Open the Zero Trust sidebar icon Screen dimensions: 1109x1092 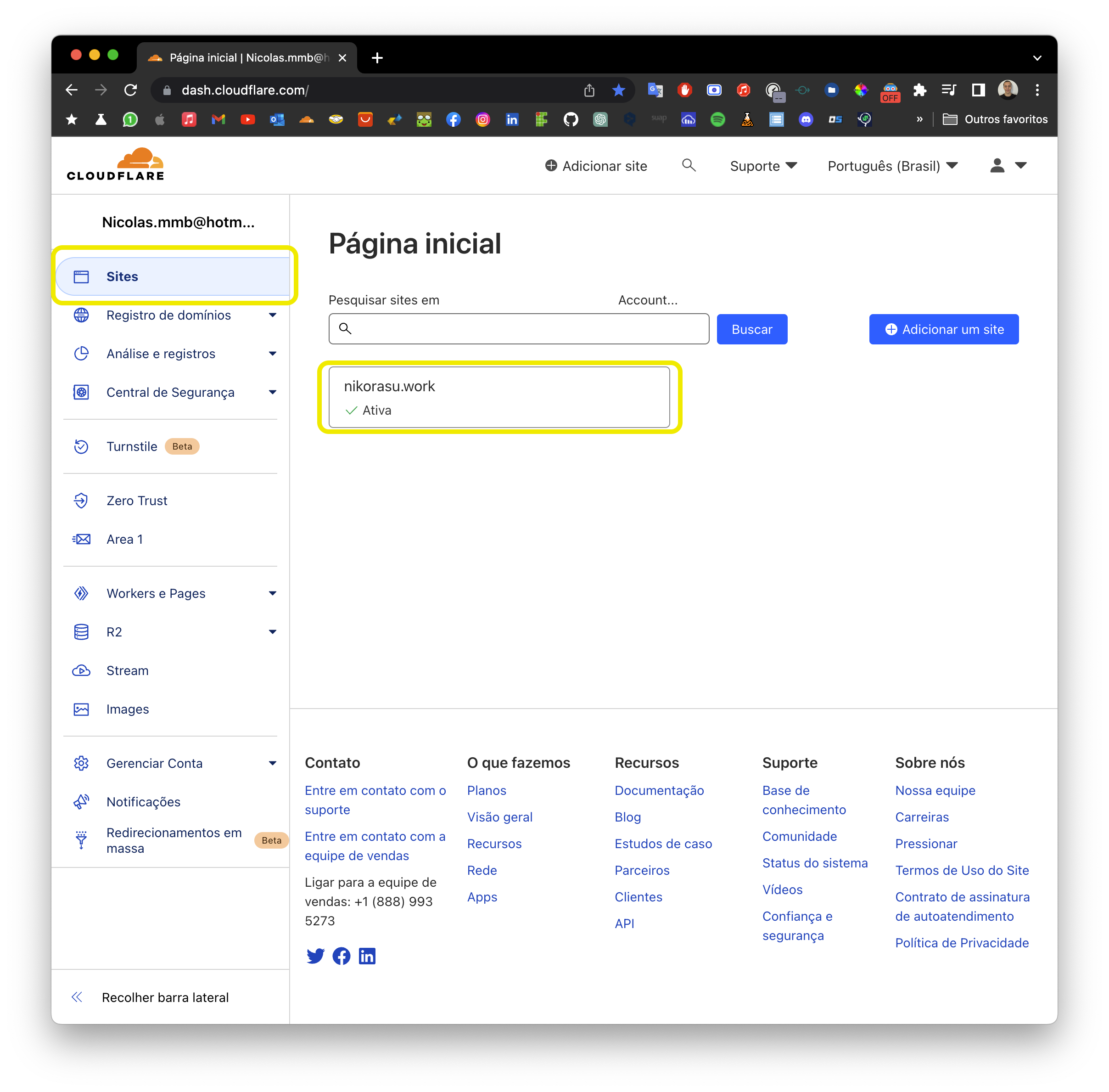tap(81, 501)
